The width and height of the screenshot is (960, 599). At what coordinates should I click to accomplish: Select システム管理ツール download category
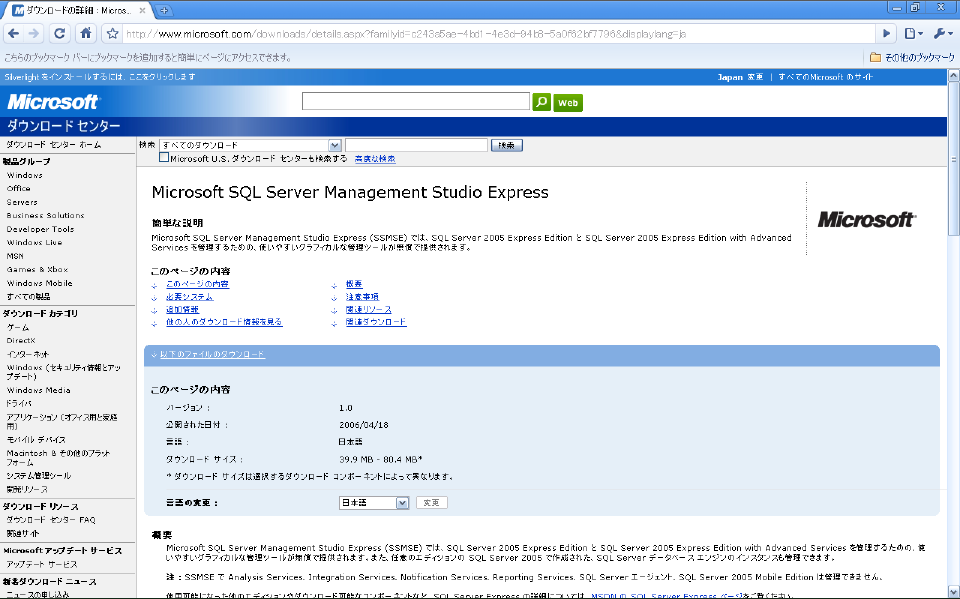click(39, 476)
